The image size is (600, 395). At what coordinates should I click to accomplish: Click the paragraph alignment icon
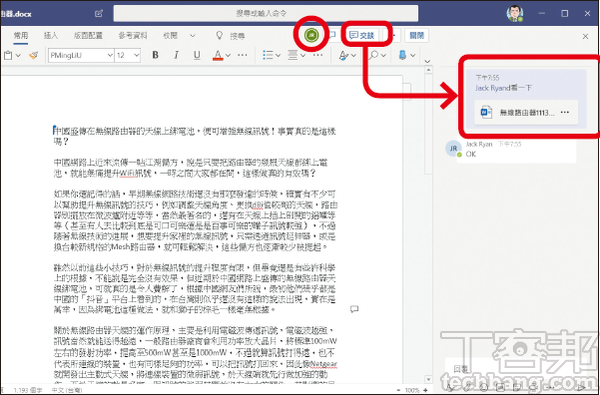click(293, 55)
